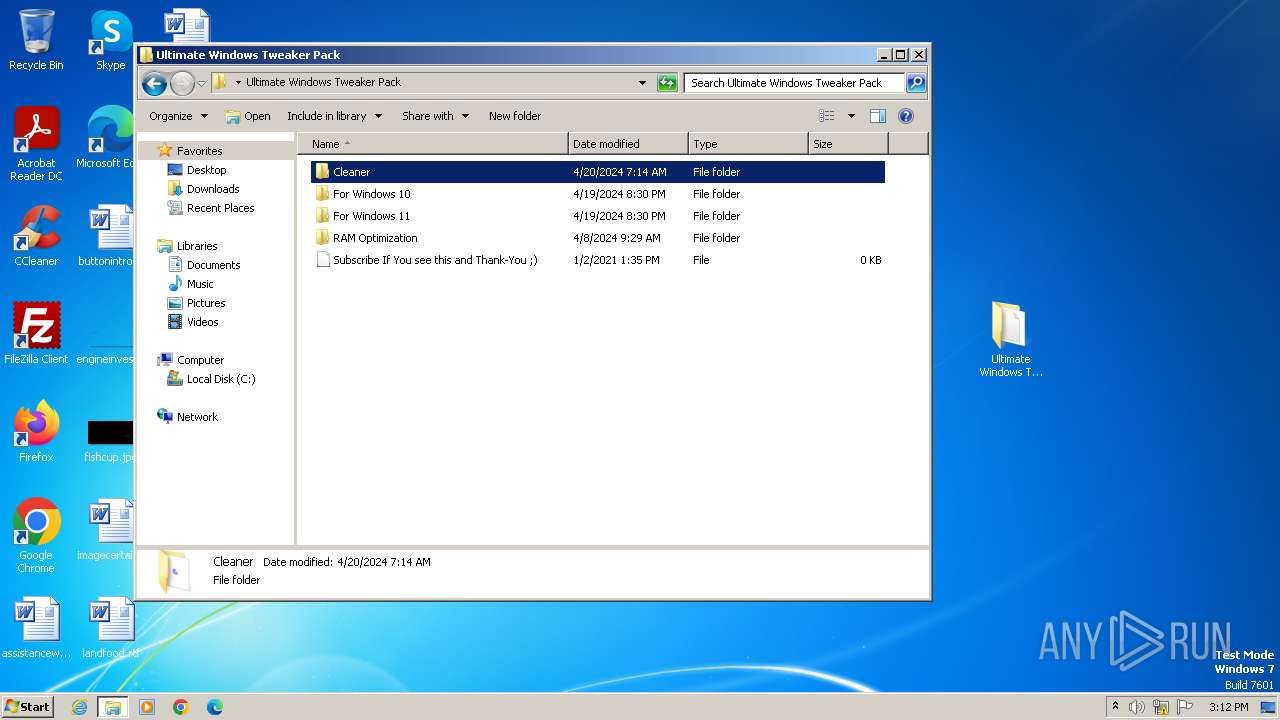Screen dimensions: 1280x720
Task: Click the Windows Explorer taskbar button
Action: (x=112, y=707)
